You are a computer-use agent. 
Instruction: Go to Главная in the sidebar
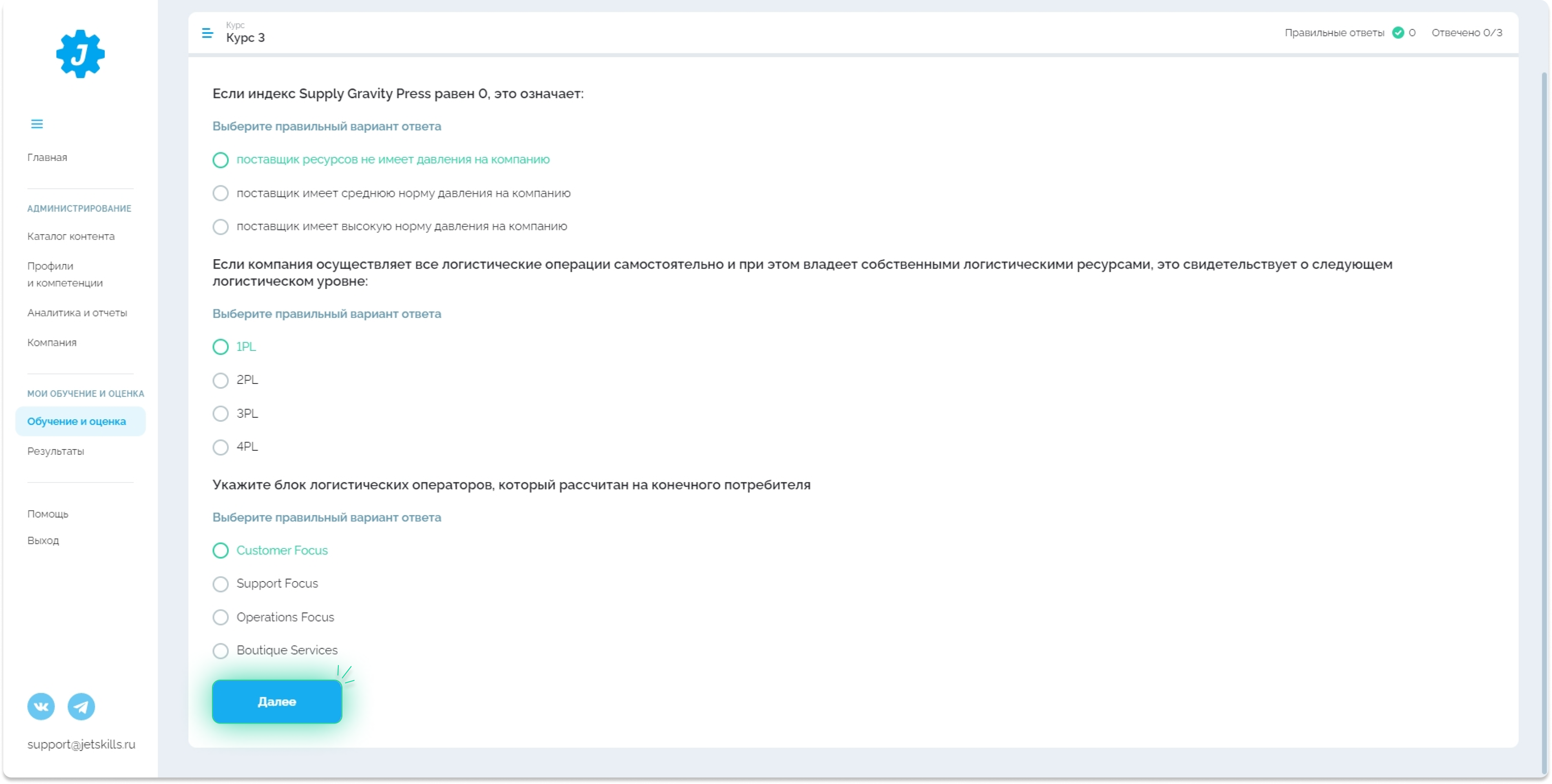(x=47, y=158)
